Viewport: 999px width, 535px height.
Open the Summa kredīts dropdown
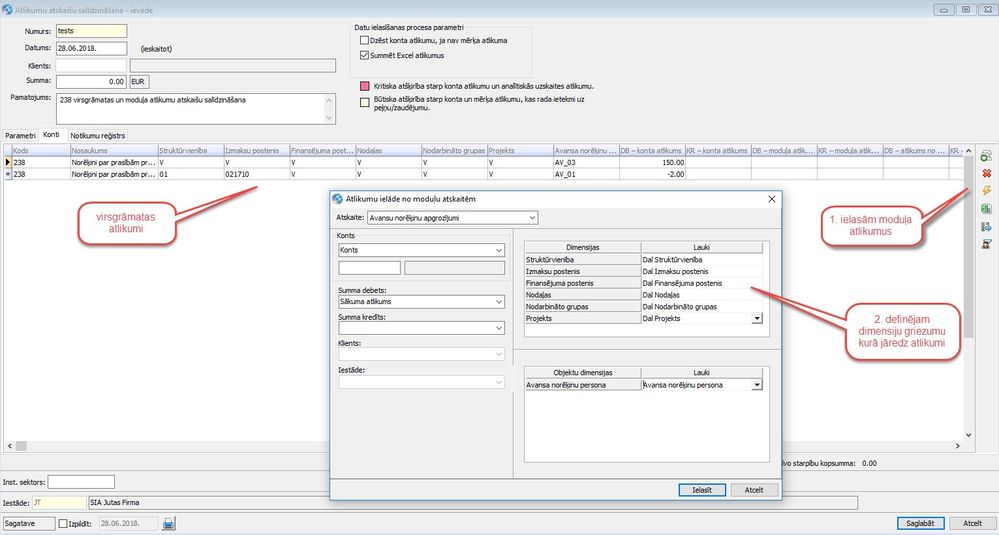pyautogui.click(x=498, y=327)
